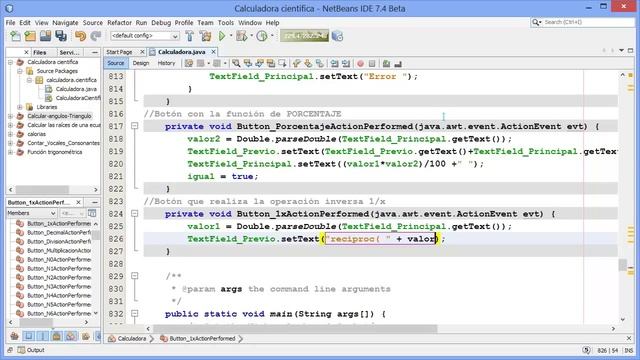
Task: Open the Tools menu
Action: pos(225,22)
